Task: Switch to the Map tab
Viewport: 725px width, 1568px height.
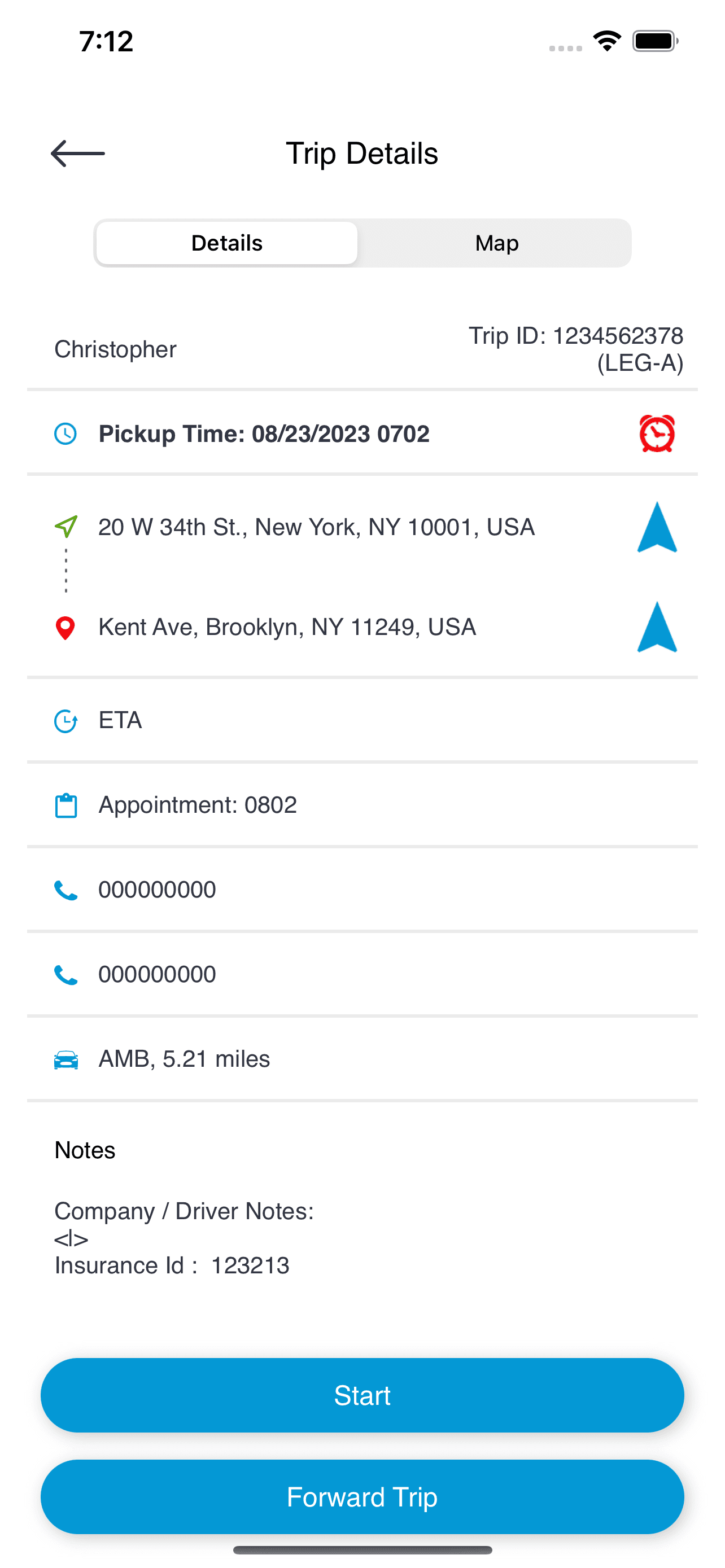Action: (496, 243)
